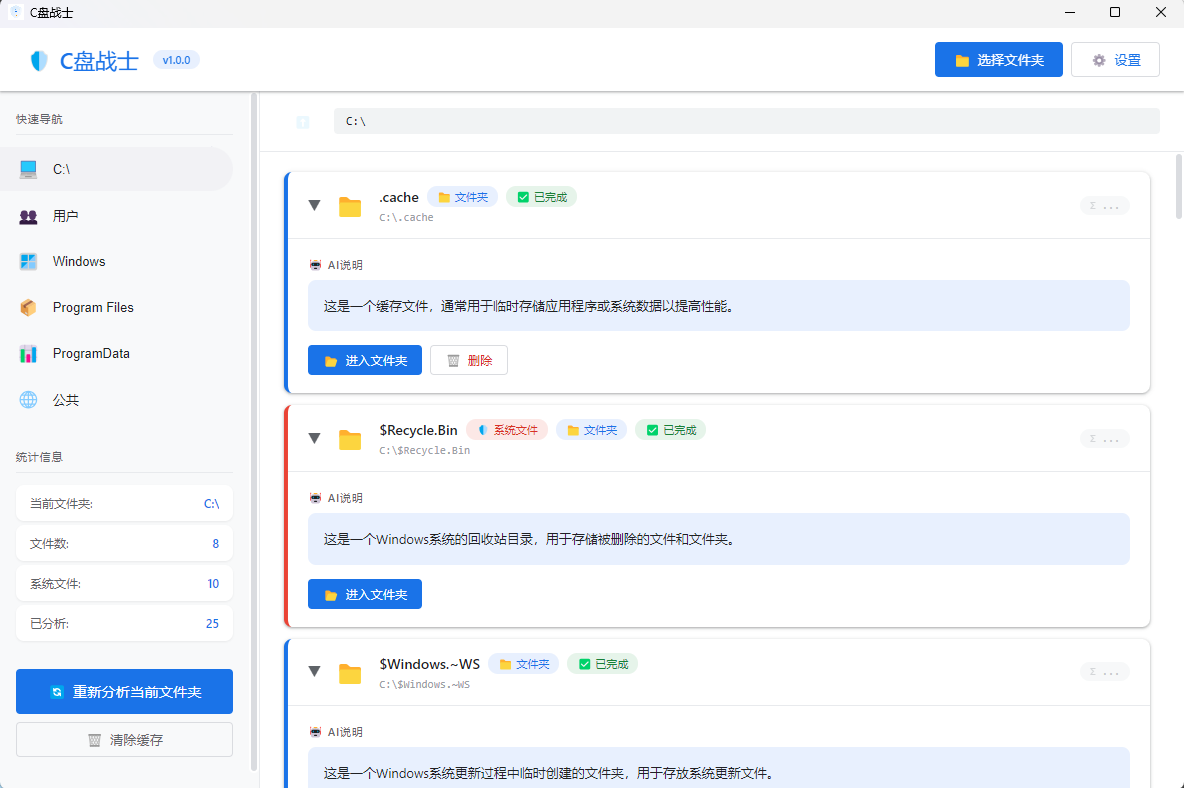This screenshot has height=788, width=1184.
Task: Open 公共 in quick navigation
Action: (x=116, y=400)
